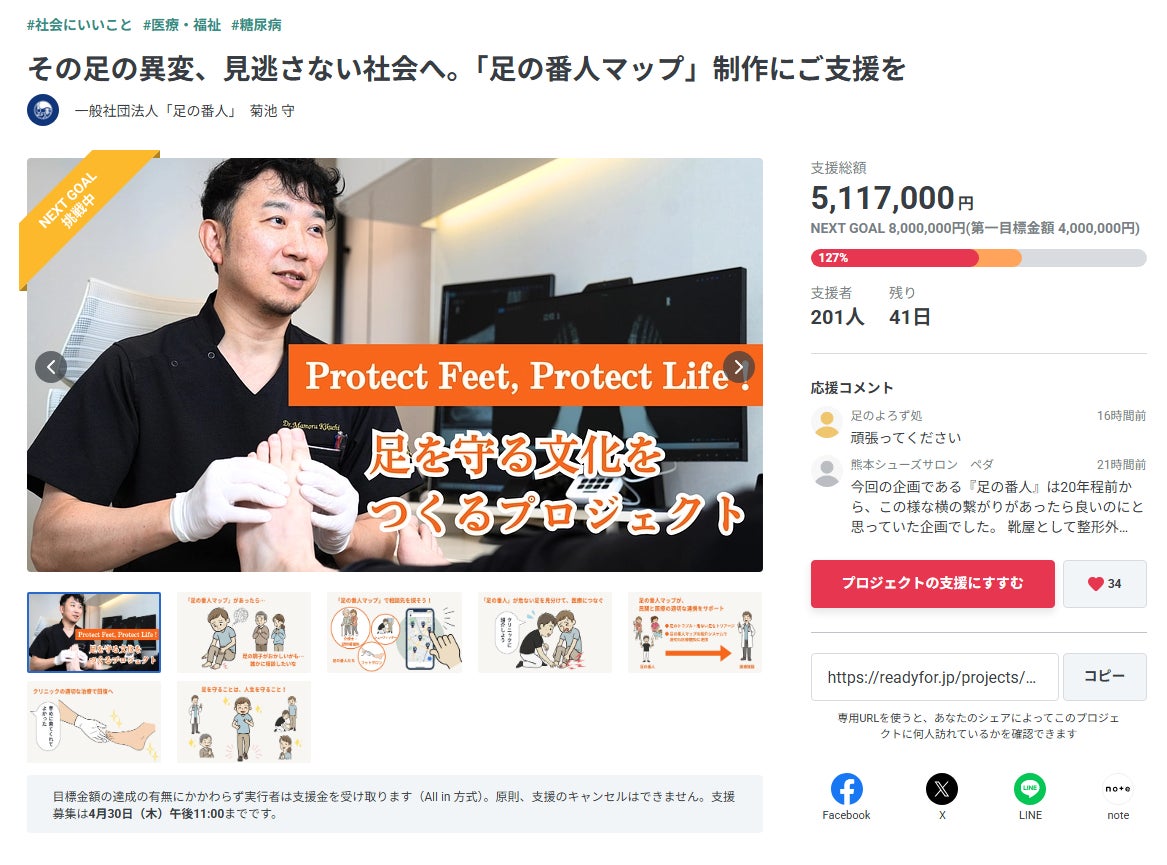Image resolution: width=1167 pixels, height=865 pixels.
Task: Share the project via LINE
Action: (x=1030, y=797)
